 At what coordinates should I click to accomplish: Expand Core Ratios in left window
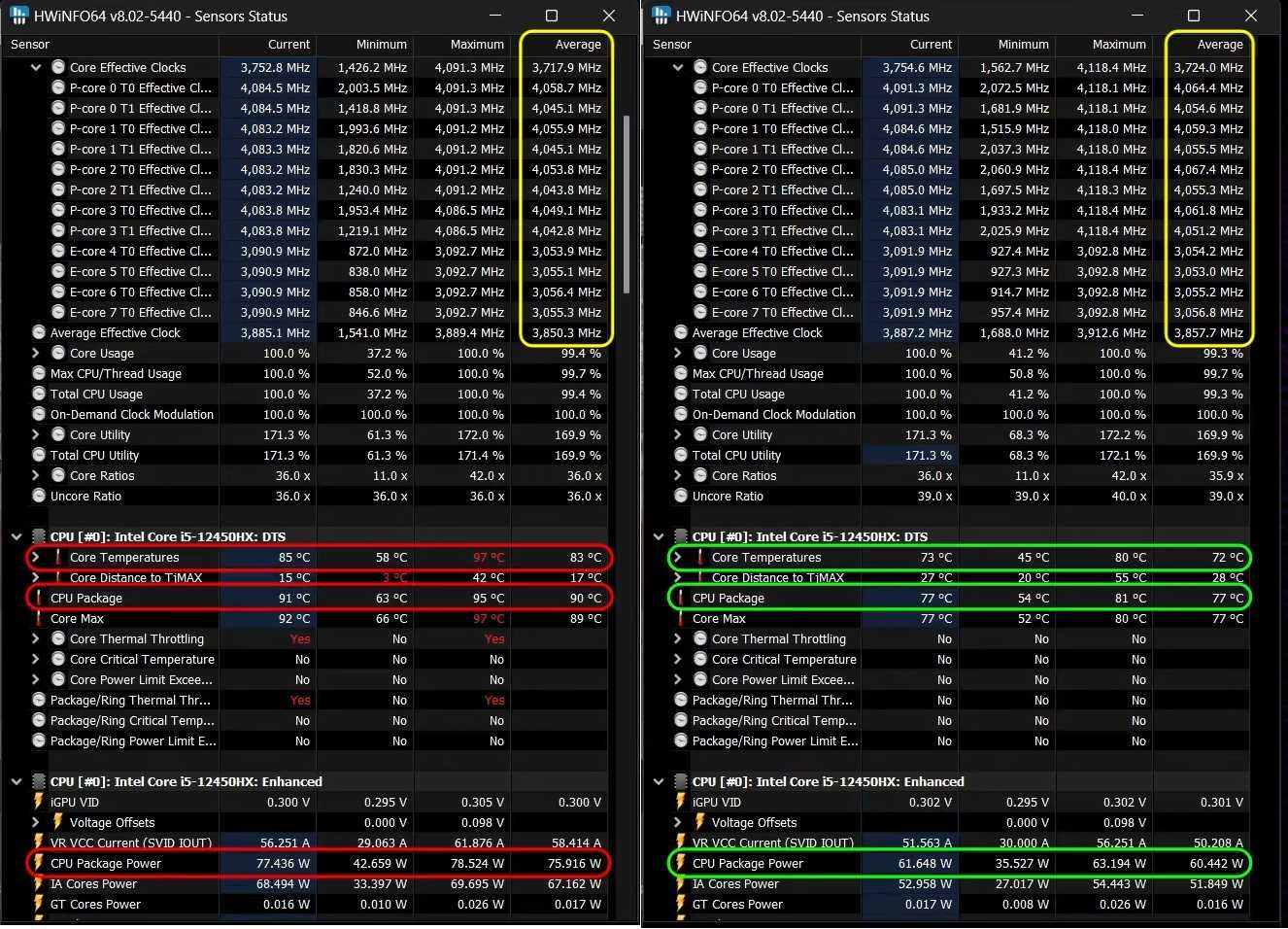(36, 475)
